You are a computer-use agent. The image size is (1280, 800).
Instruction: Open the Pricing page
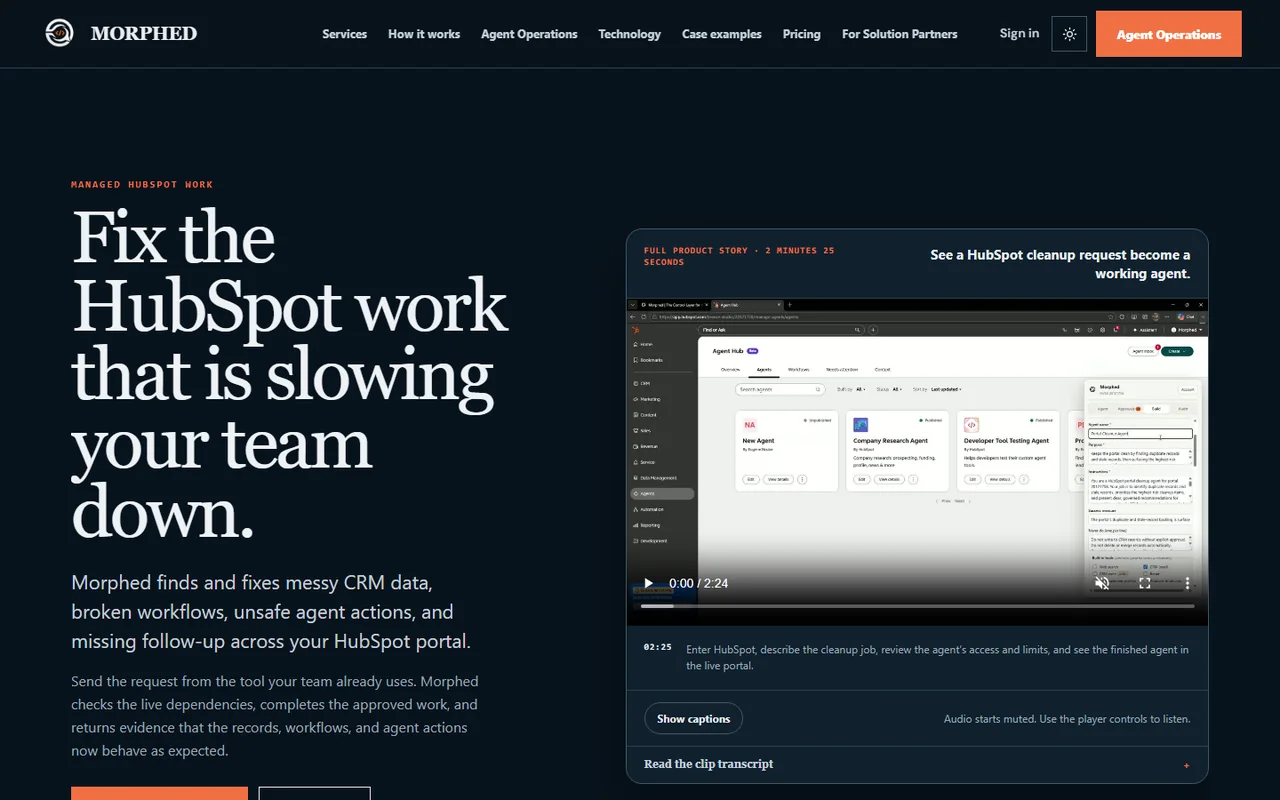pyautogui.click(x=802, y=34)
